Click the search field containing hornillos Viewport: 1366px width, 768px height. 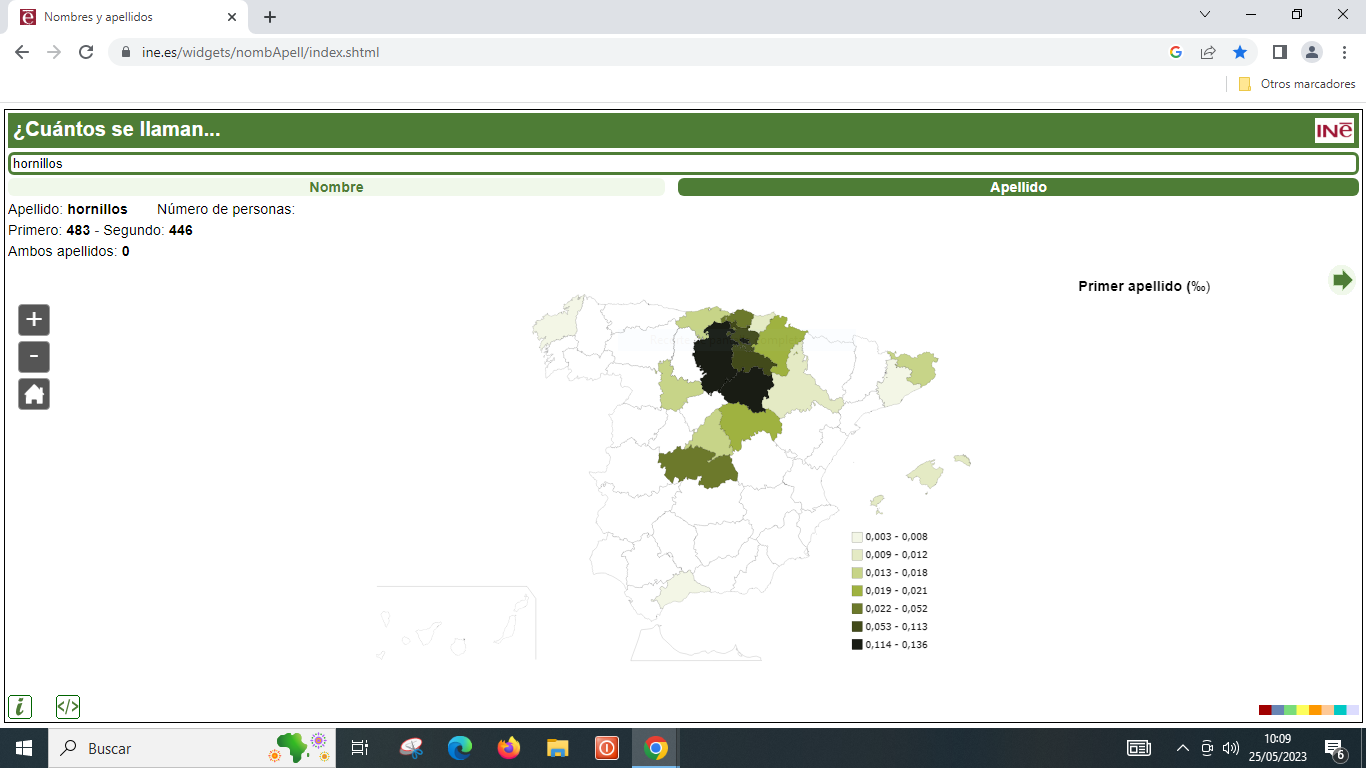(683, 163)
